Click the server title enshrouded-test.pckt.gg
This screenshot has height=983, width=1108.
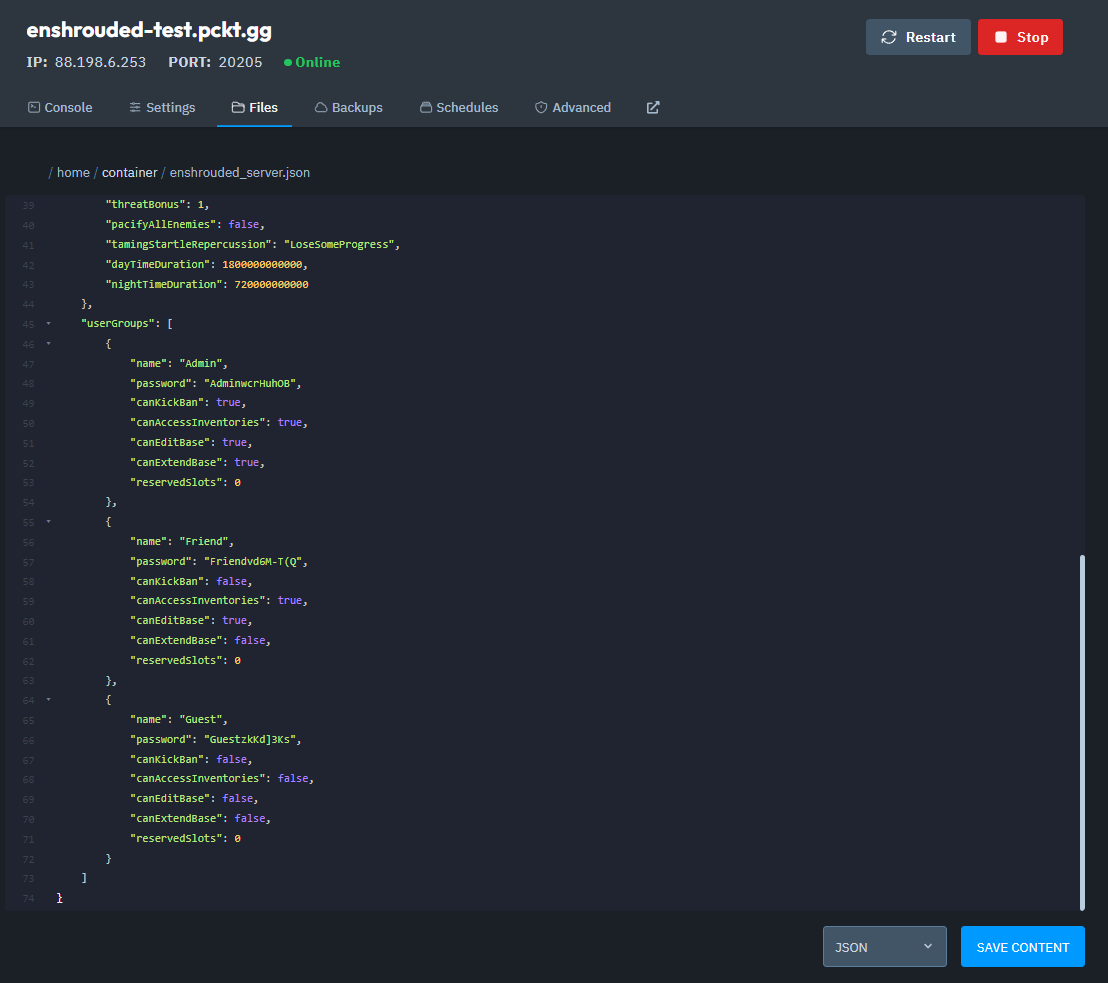tap(149, 30)
